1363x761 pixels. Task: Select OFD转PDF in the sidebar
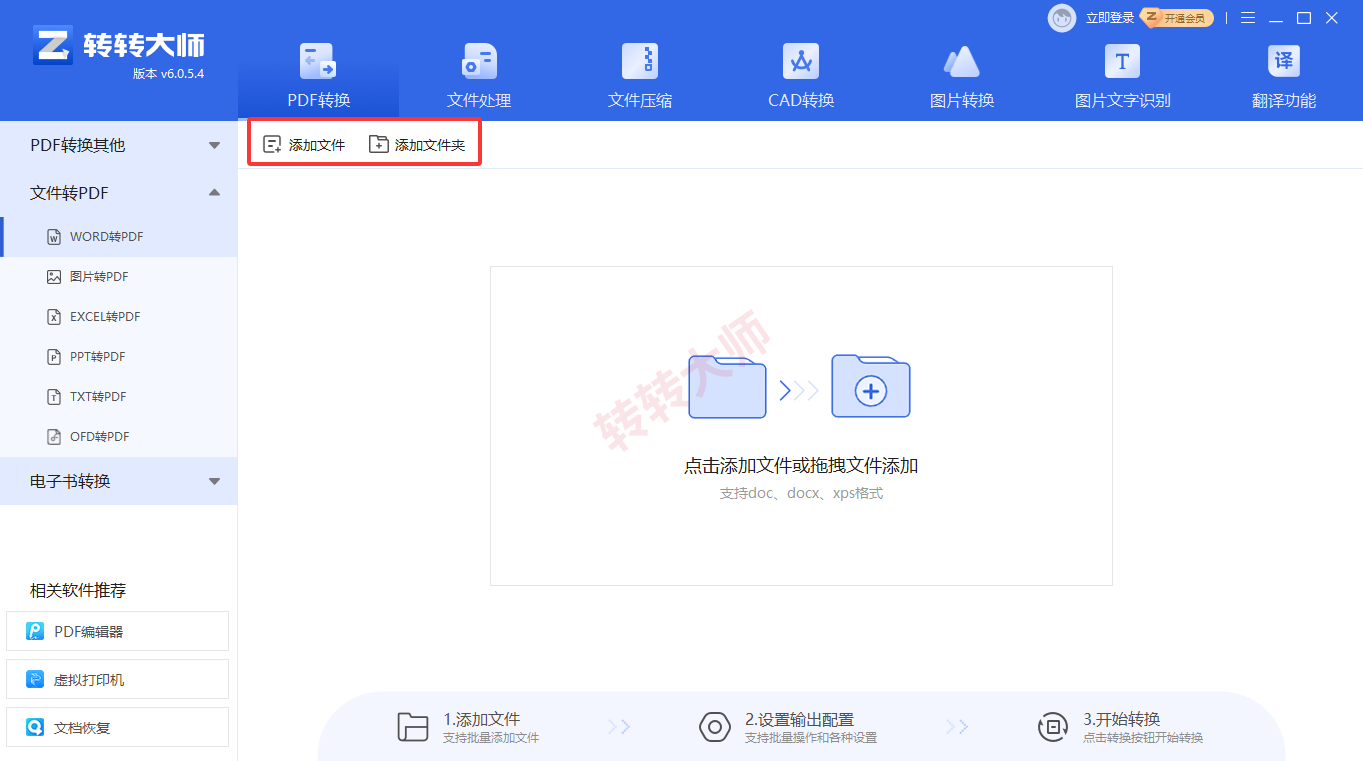[119, 437]
